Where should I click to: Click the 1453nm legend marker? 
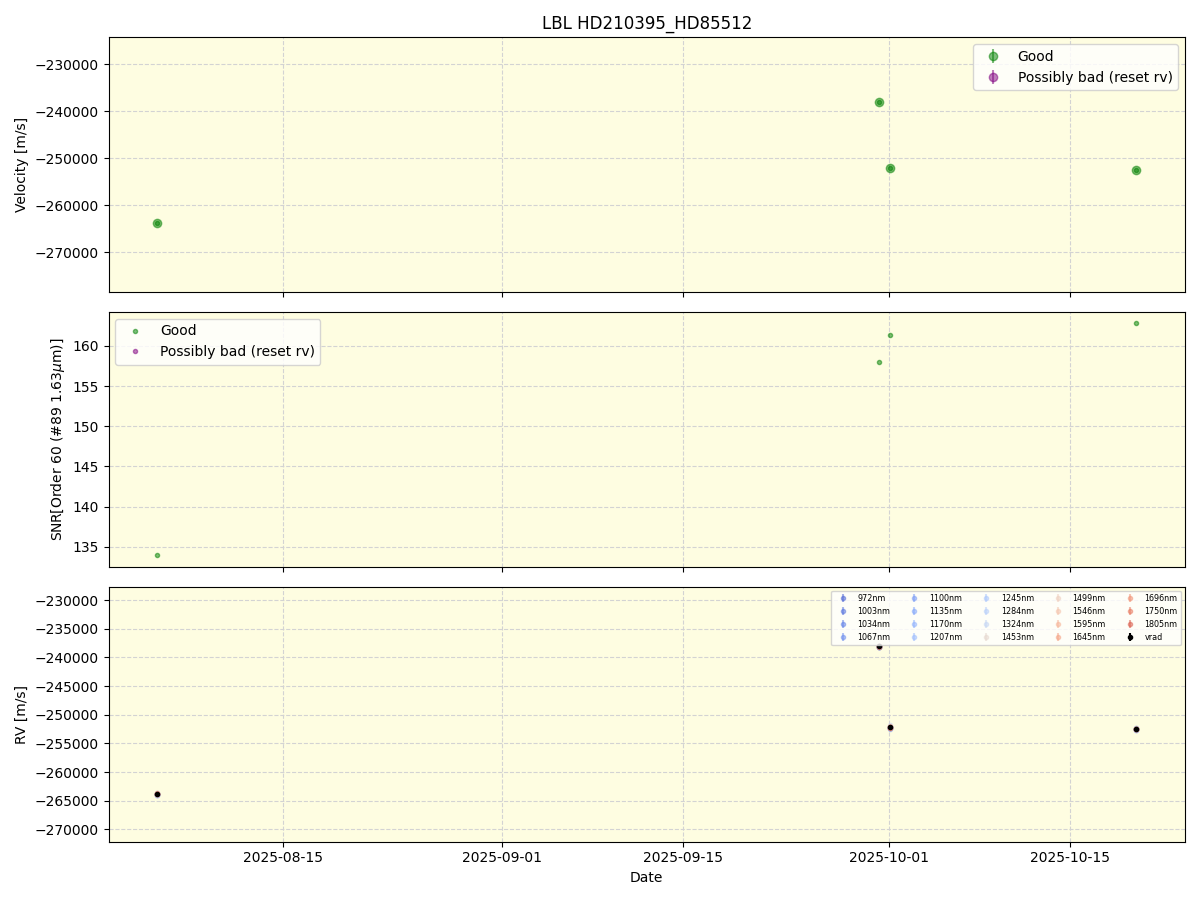point(986,637)
